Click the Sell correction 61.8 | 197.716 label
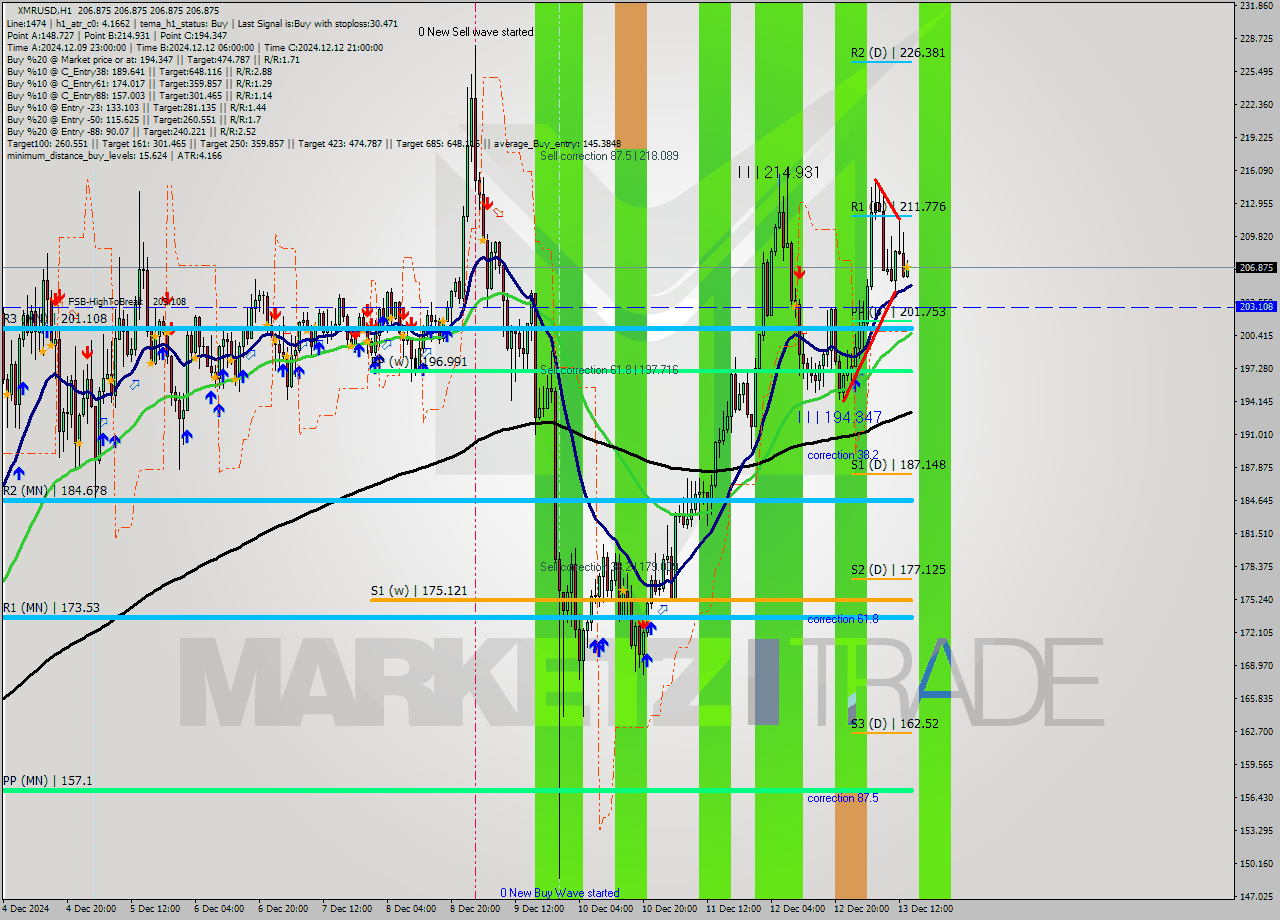Screen dimensions: 1280x920 [609, 370]
